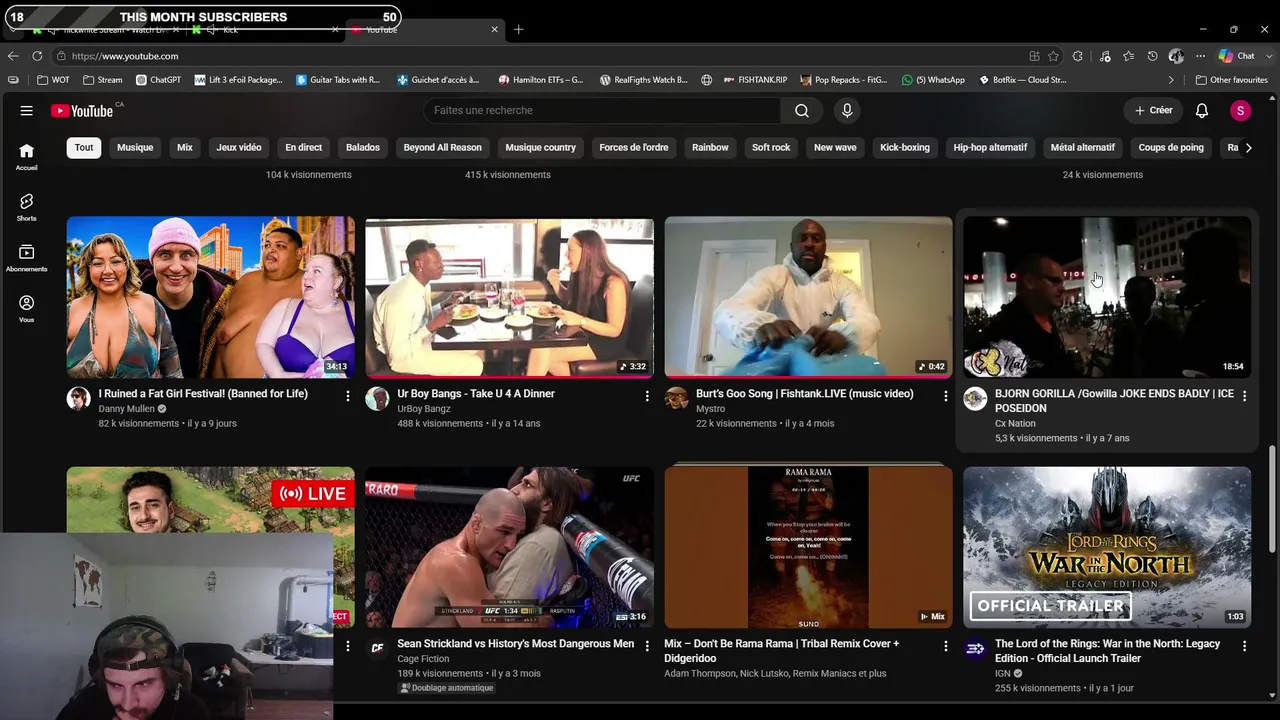Open options for Sean Strickland video
This screenshot has width=1280, height=720.
tap(647, 647)
